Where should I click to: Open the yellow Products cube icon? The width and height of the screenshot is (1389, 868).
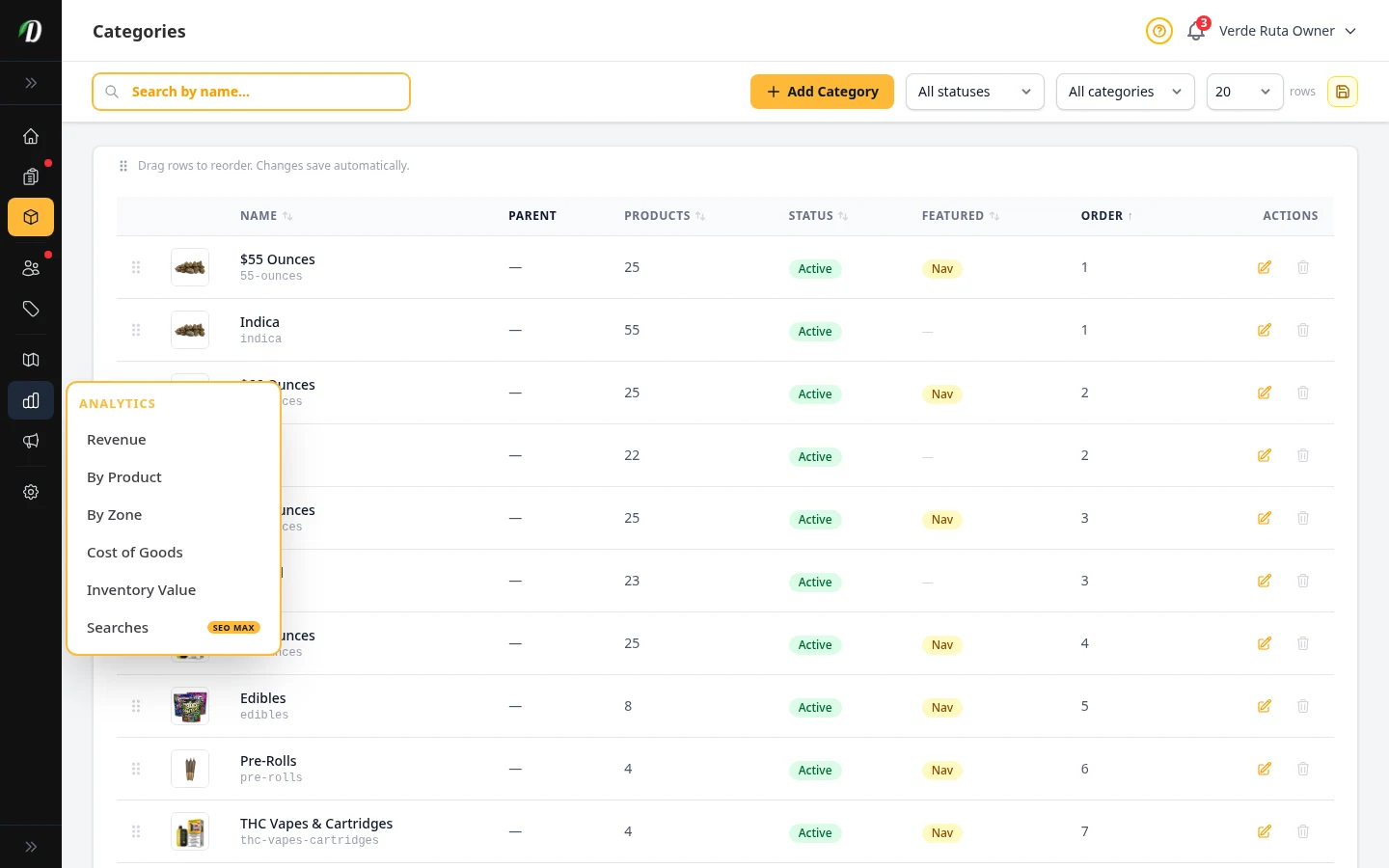point(31,217)
